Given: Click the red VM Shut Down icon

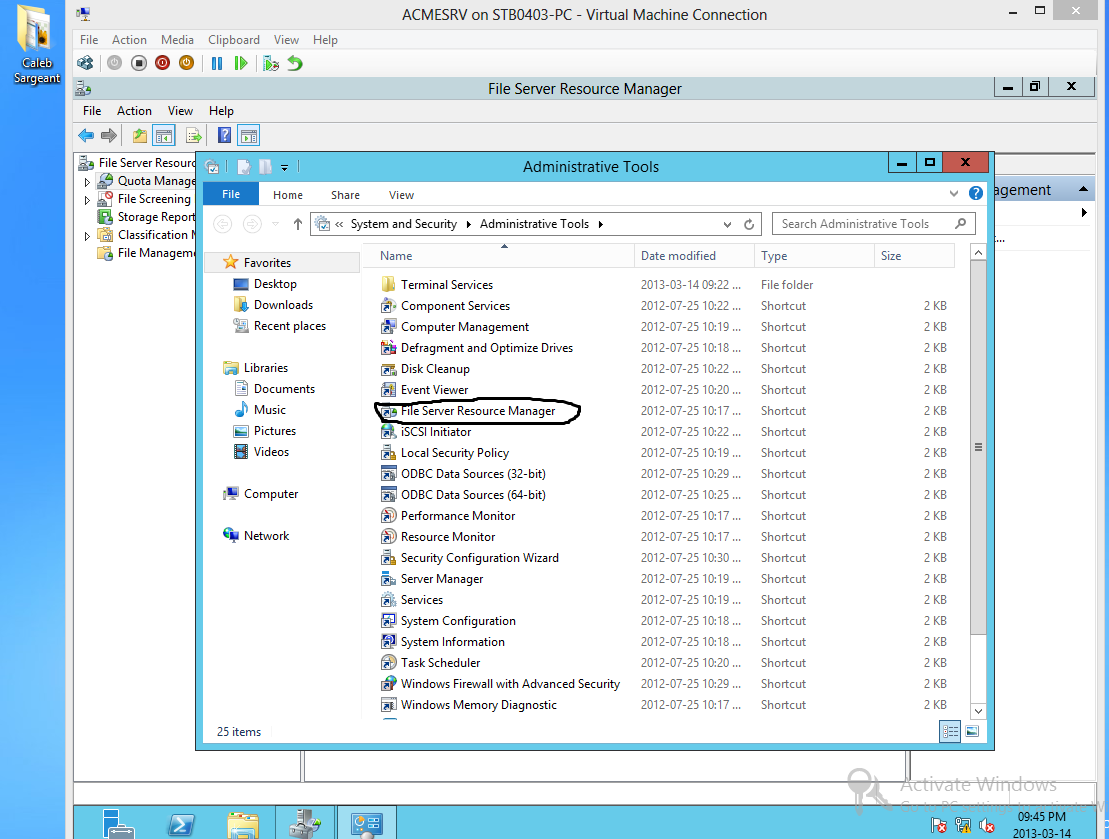Looking at the screenshot, I should pyautogui.click(x=163, y=63).
